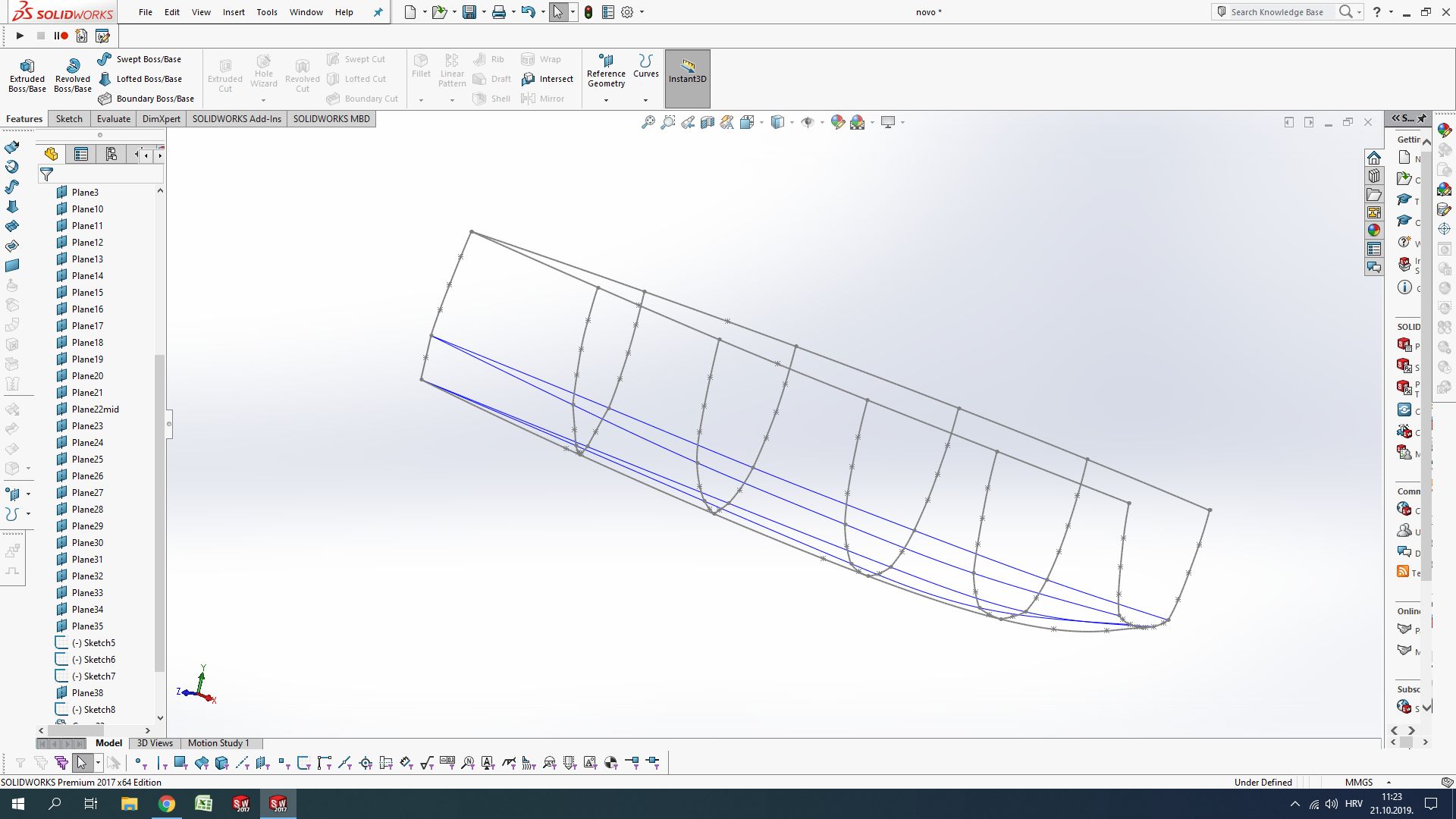Expand the Curves dropdown arrow
The height and width of the screenshot is (819, 1456).
point(645,99)
